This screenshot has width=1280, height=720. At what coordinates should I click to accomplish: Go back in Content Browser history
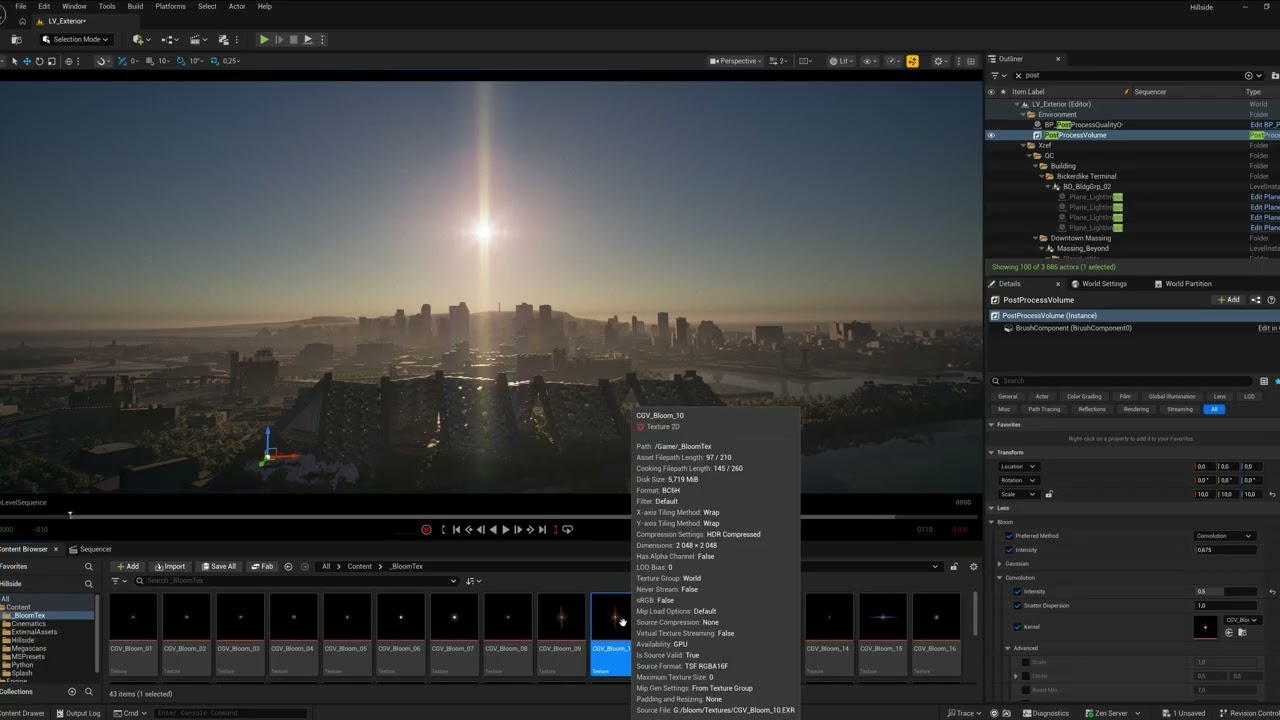coord(289,566)
